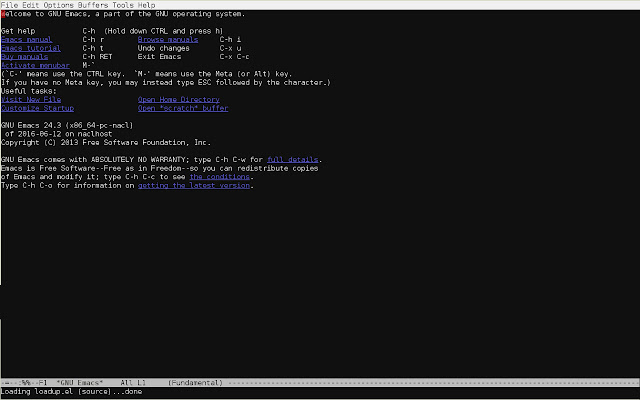The width and height of the screenshot is (640, 400).
Task: Follow the Emacs manual link
Action: (x=27, y=40)
